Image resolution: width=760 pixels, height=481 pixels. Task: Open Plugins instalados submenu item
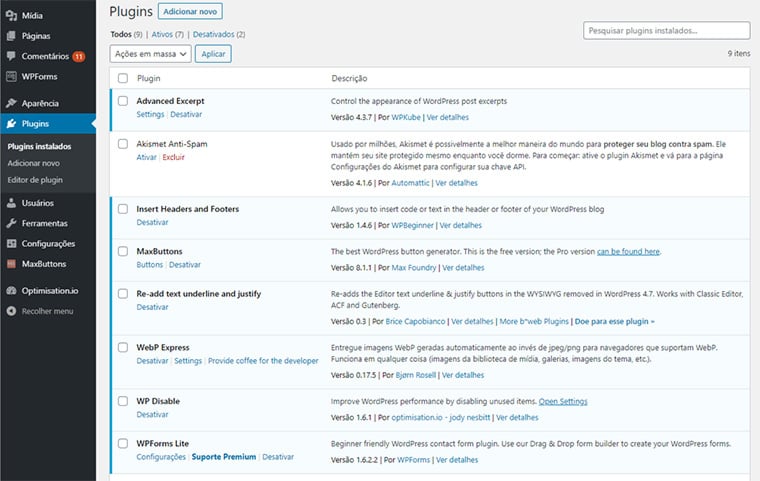pos(39,146)
